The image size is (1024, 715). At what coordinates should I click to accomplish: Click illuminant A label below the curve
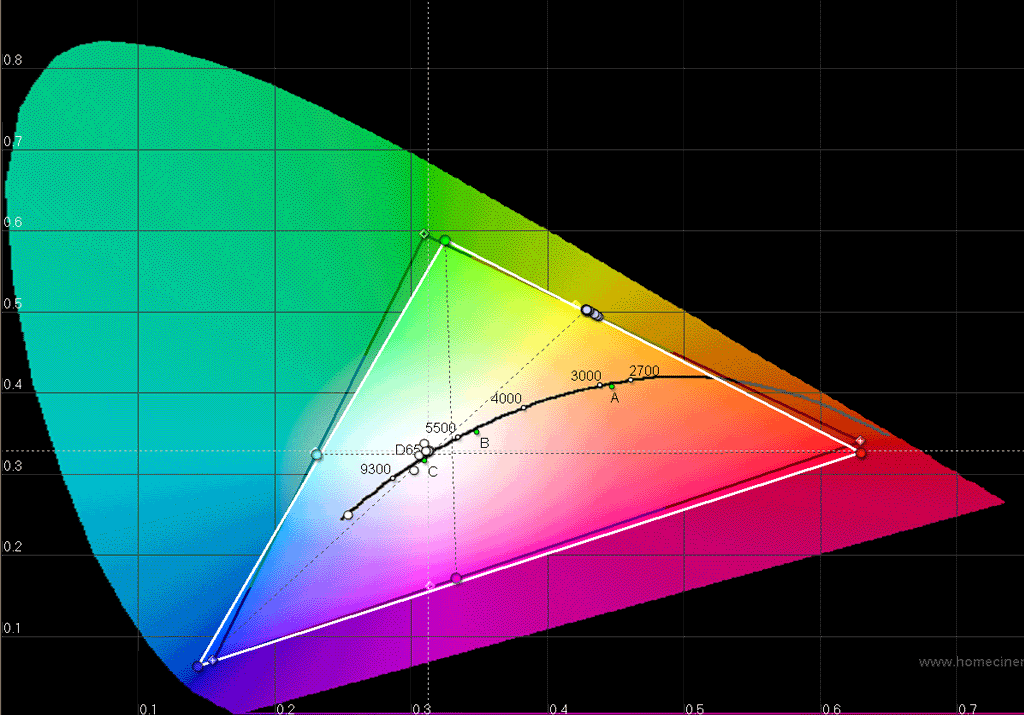615,398
